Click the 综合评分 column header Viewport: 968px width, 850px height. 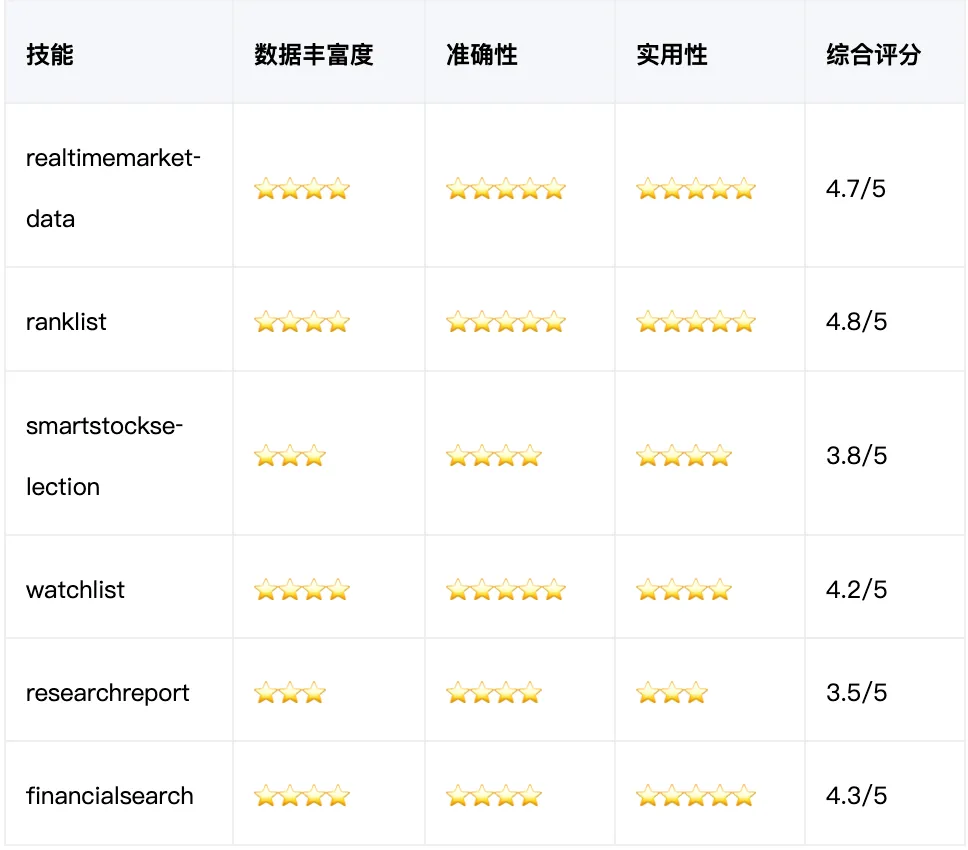[x=873, y=55]
